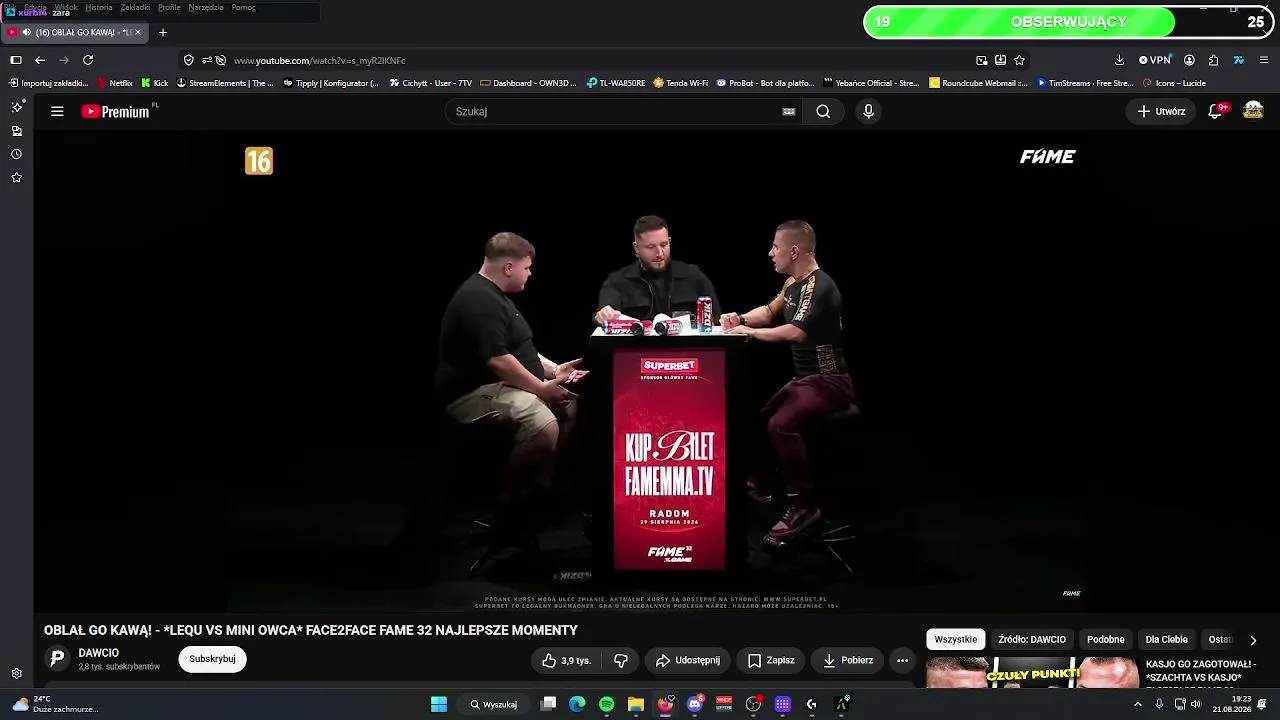Go to YouTube Premium home logo

[115, 112]
